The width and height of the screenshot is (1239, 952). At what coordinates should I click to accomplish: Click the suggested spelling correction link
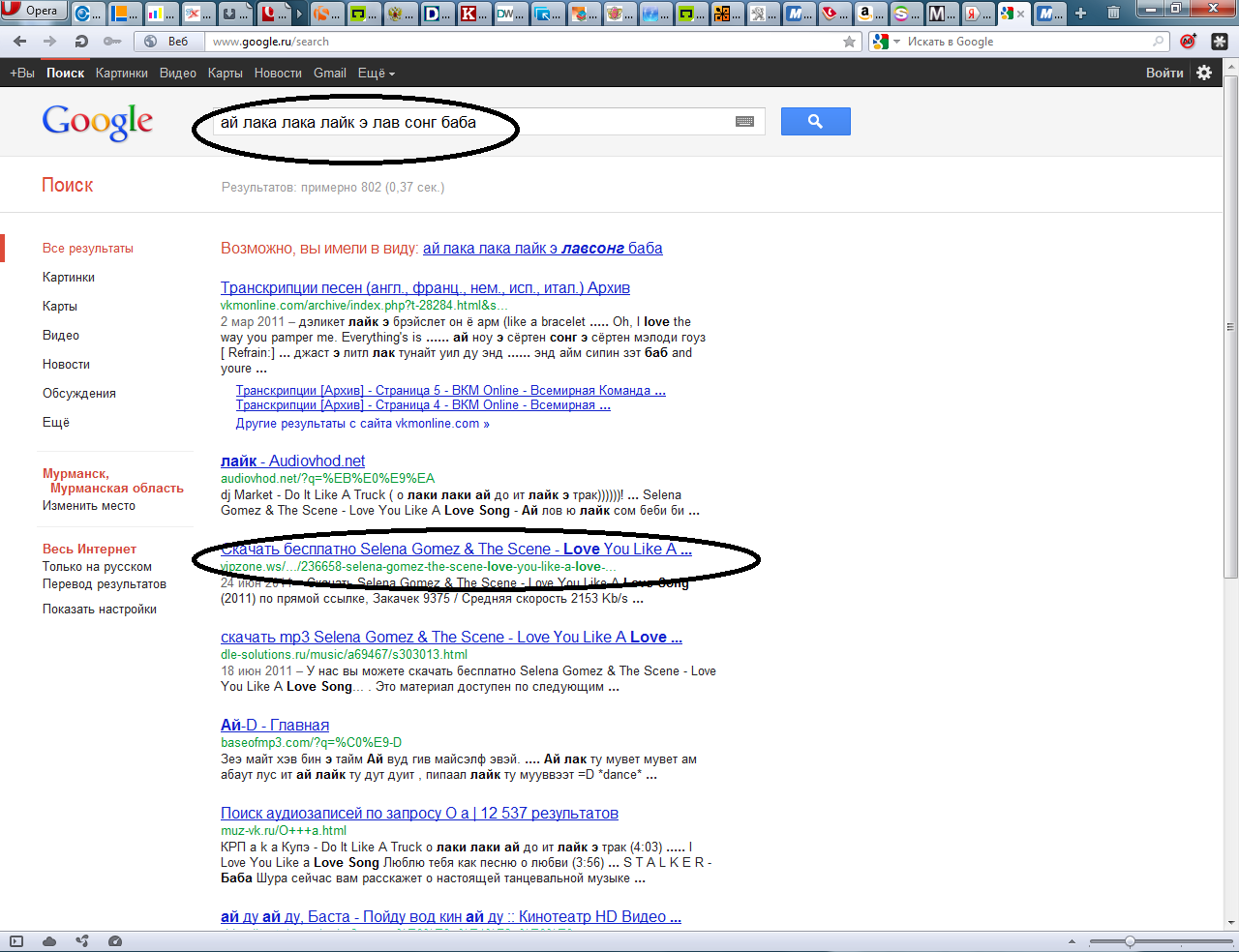(x=543, y=249)
